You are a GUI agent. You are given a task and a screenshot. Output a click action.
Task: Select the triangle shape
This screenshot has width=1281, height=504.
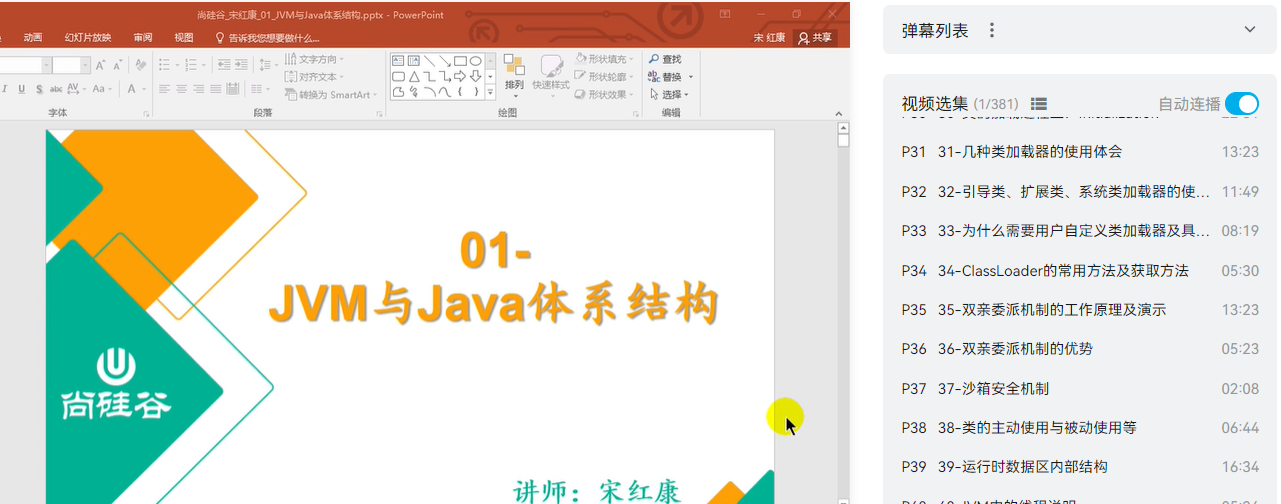click(x=414, y=76)
